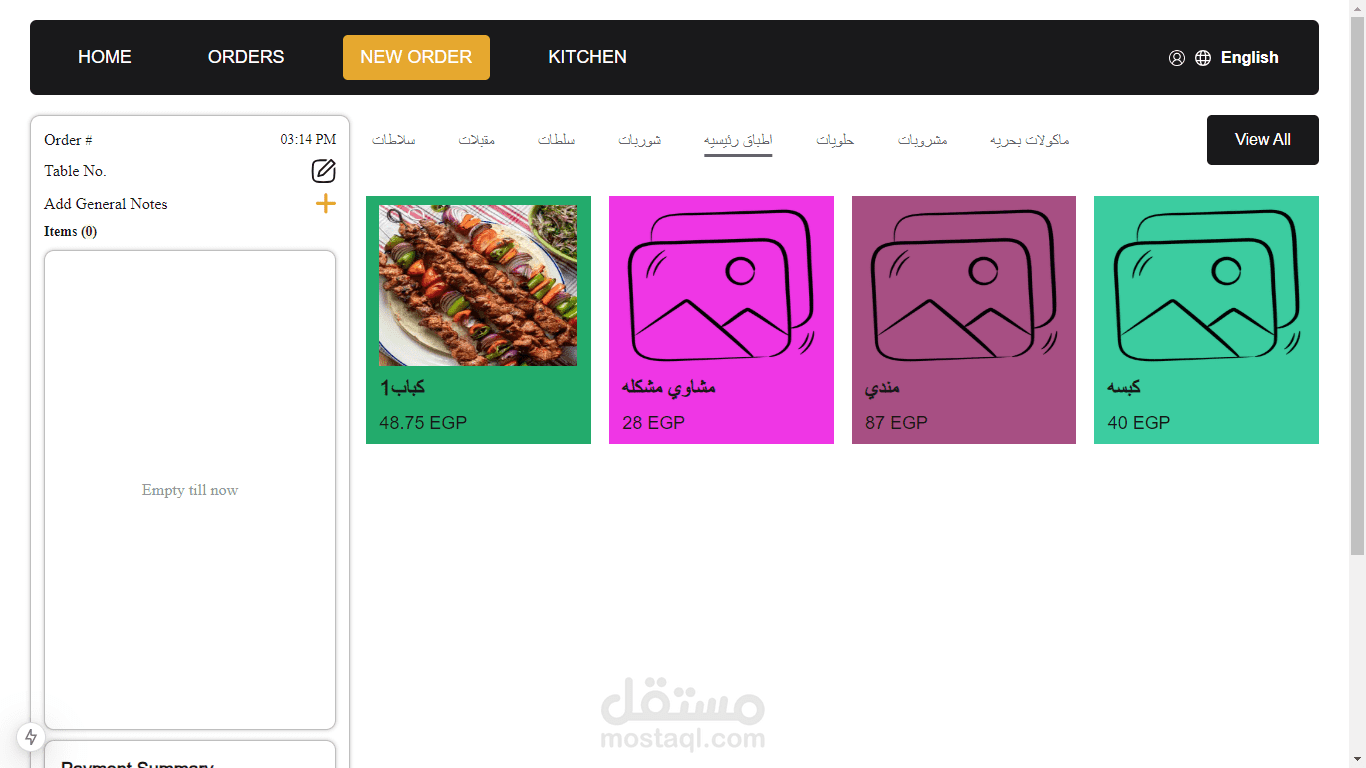The image size is (1366, 768).
Task: Go to ORDERS in the navigation bar
Action: click(x=246, y=57)
